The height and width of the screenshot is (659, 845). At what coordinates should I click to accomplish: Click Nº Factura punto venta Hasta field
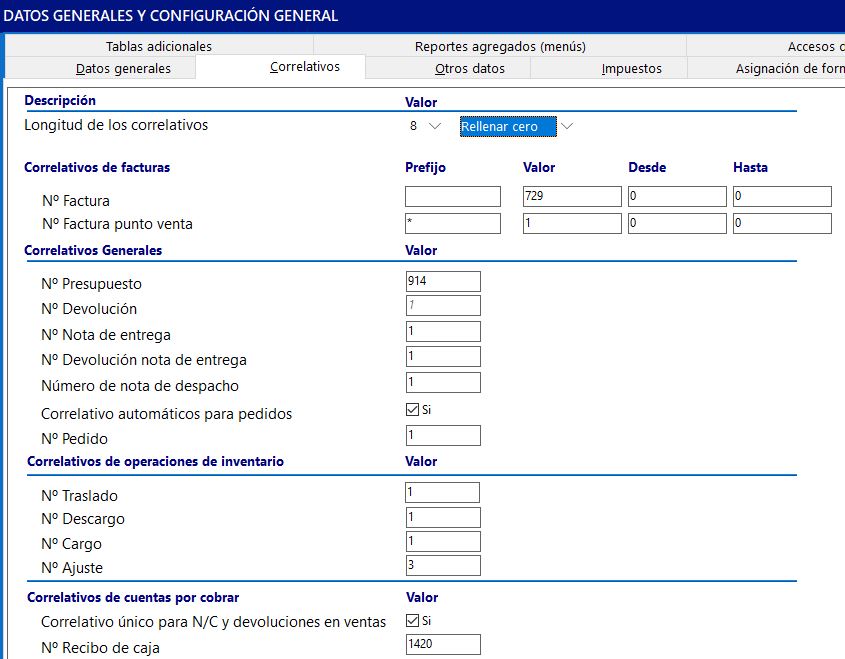pyautogui.click(x=782, y=223)
